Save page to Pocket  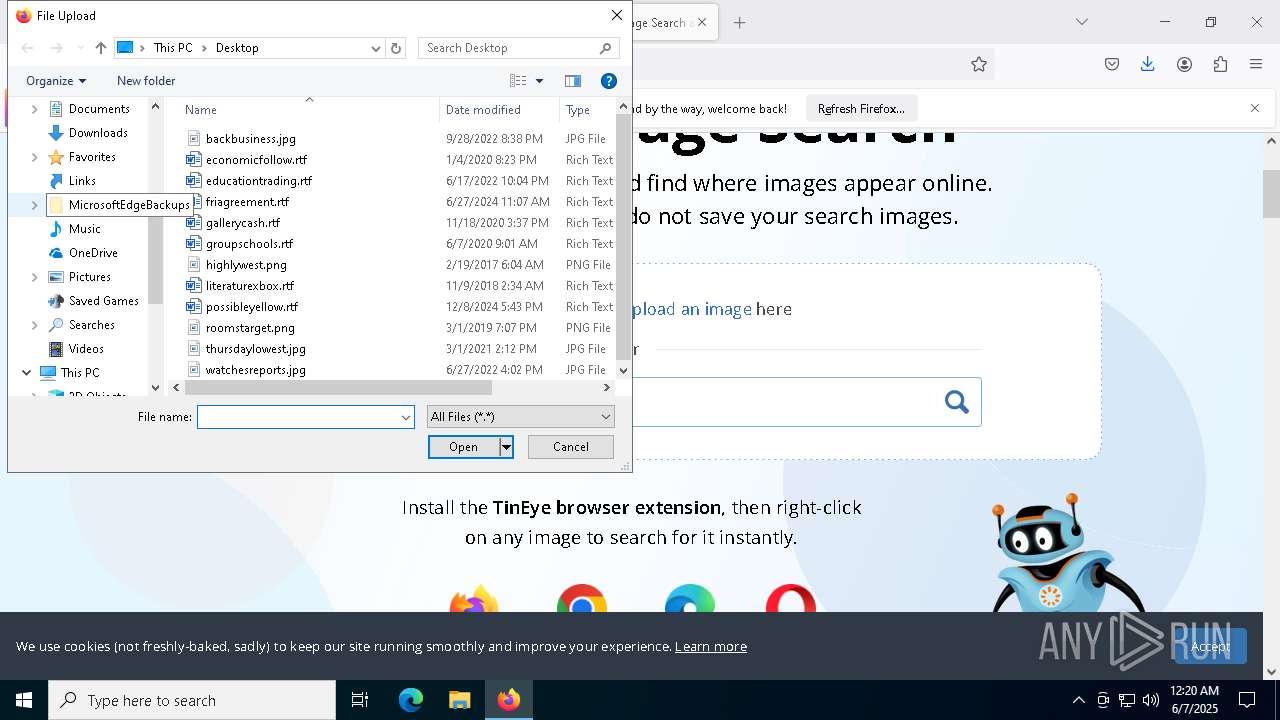pyautogui.click(x=1112, y=64)
